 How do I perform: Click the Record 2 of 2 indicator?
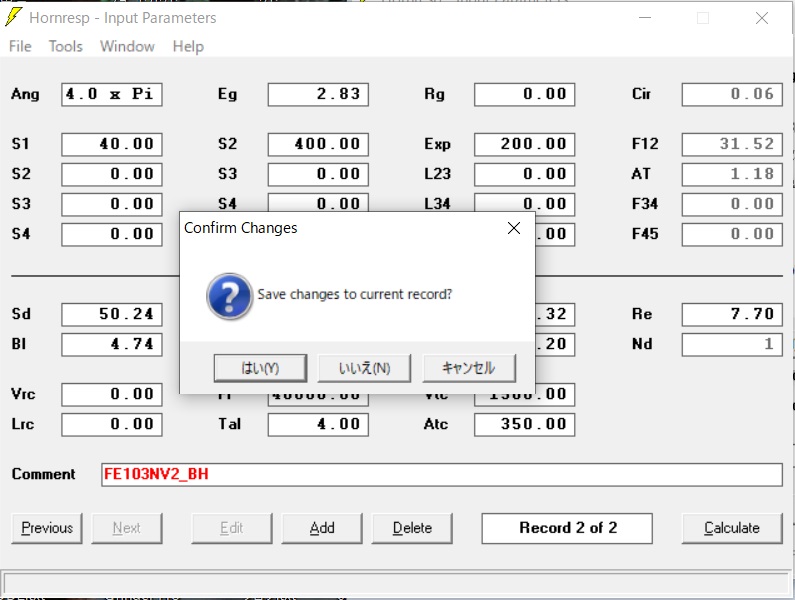pos(567,528)
